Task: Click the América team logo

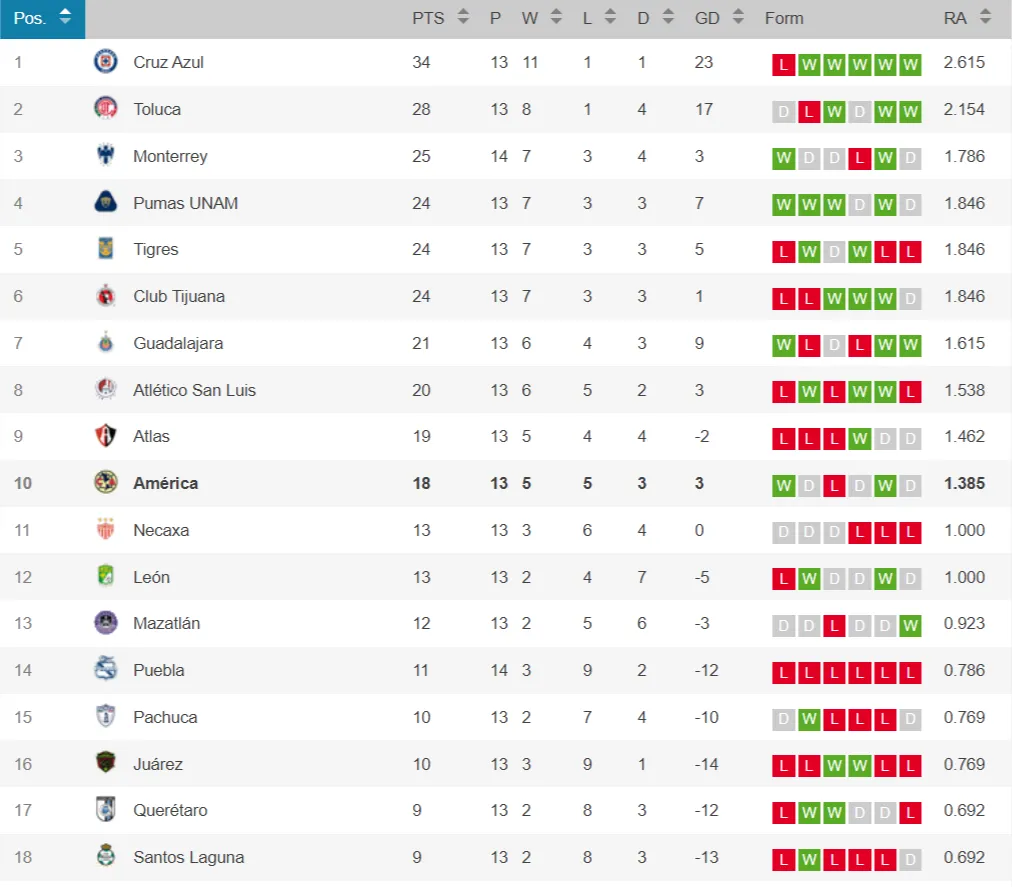Action: pyautogui.click(x=105, y=483)
